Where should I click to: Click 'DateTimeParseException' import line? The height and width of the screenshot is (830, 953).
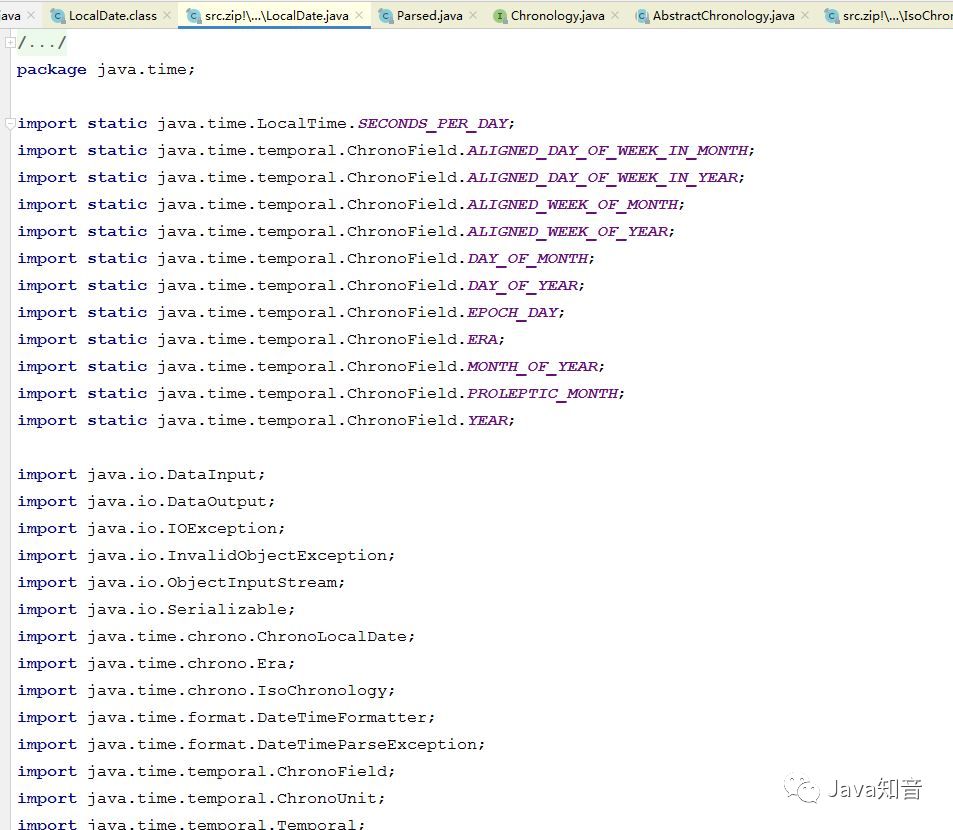pos(251,744)
